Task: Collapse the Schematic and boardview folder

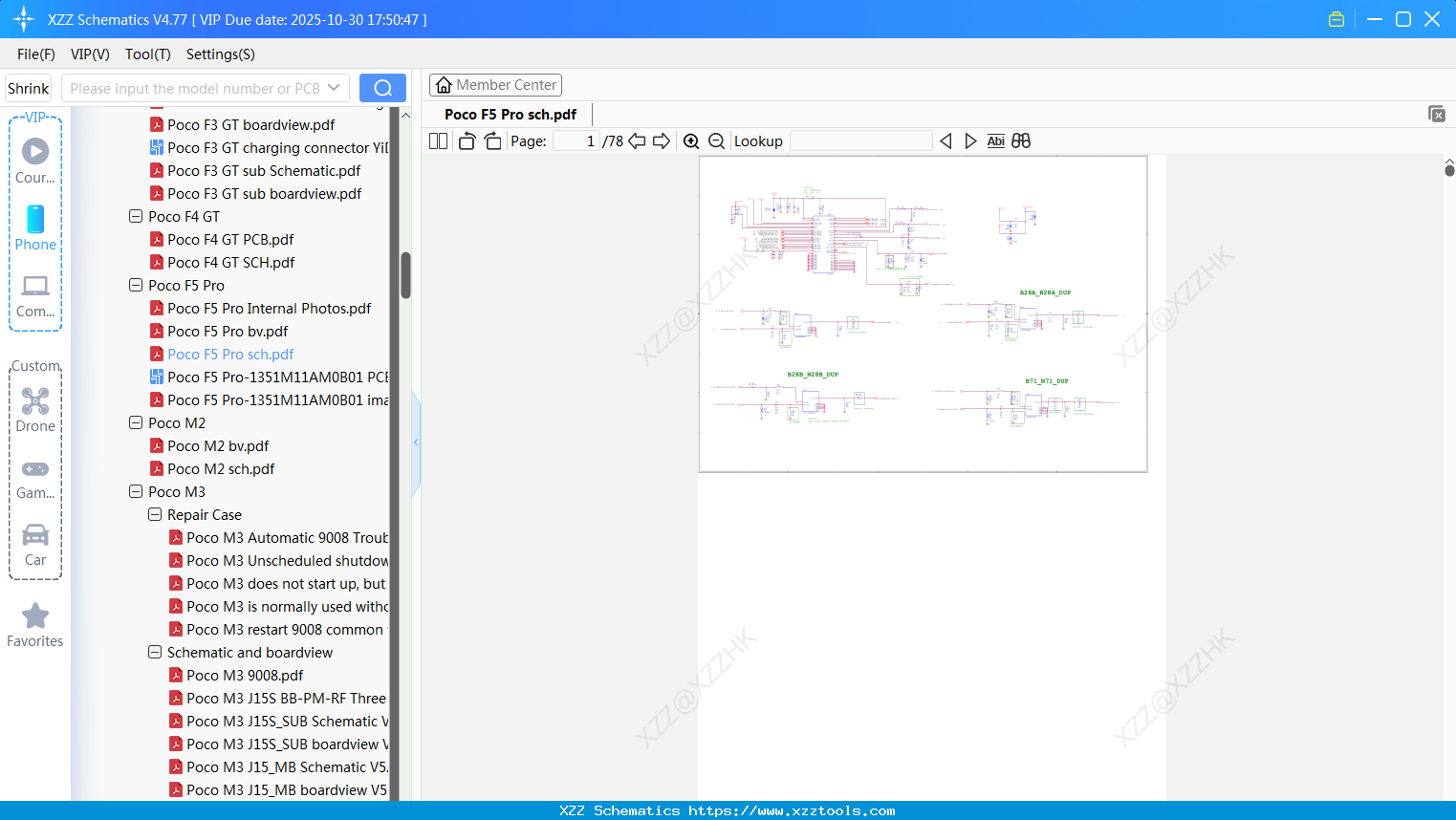Action: coord(155,653)
